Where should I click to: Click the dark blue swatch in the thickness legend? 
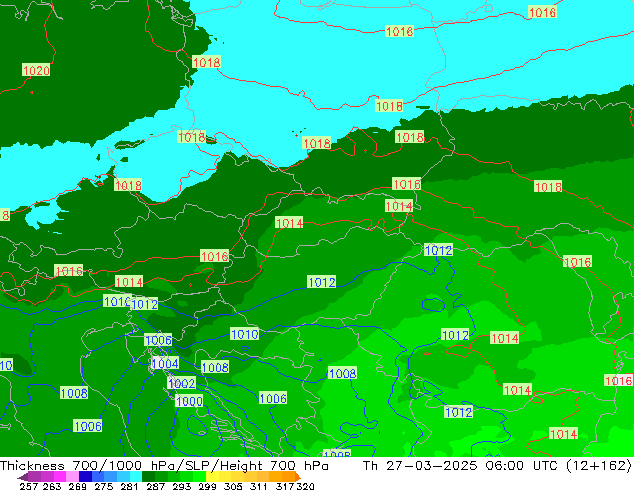(x=85, y=476)
